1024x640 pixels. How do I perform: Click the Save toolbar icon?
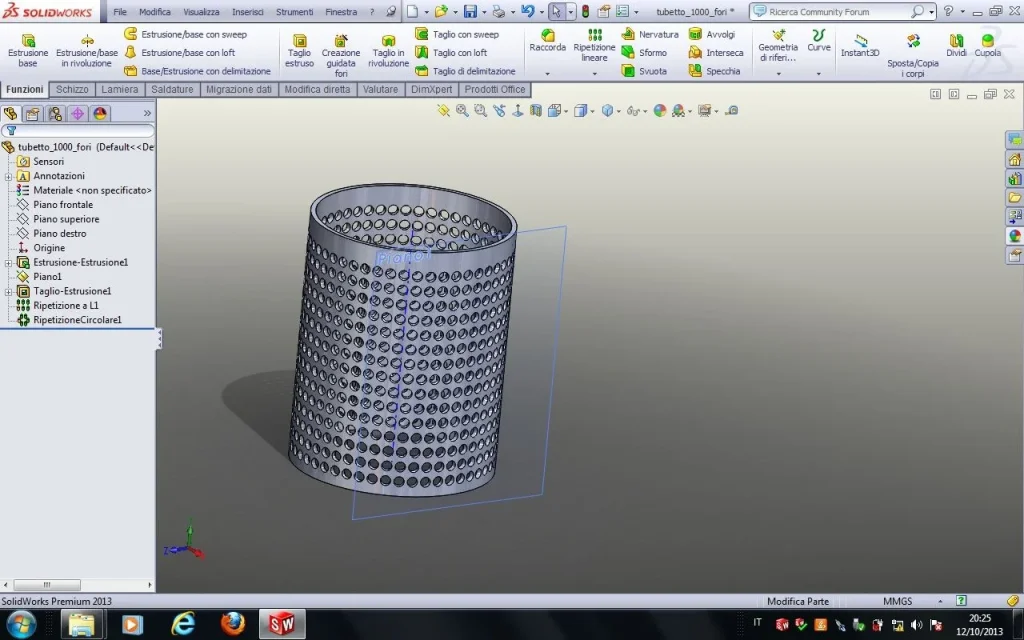(470, 12)
